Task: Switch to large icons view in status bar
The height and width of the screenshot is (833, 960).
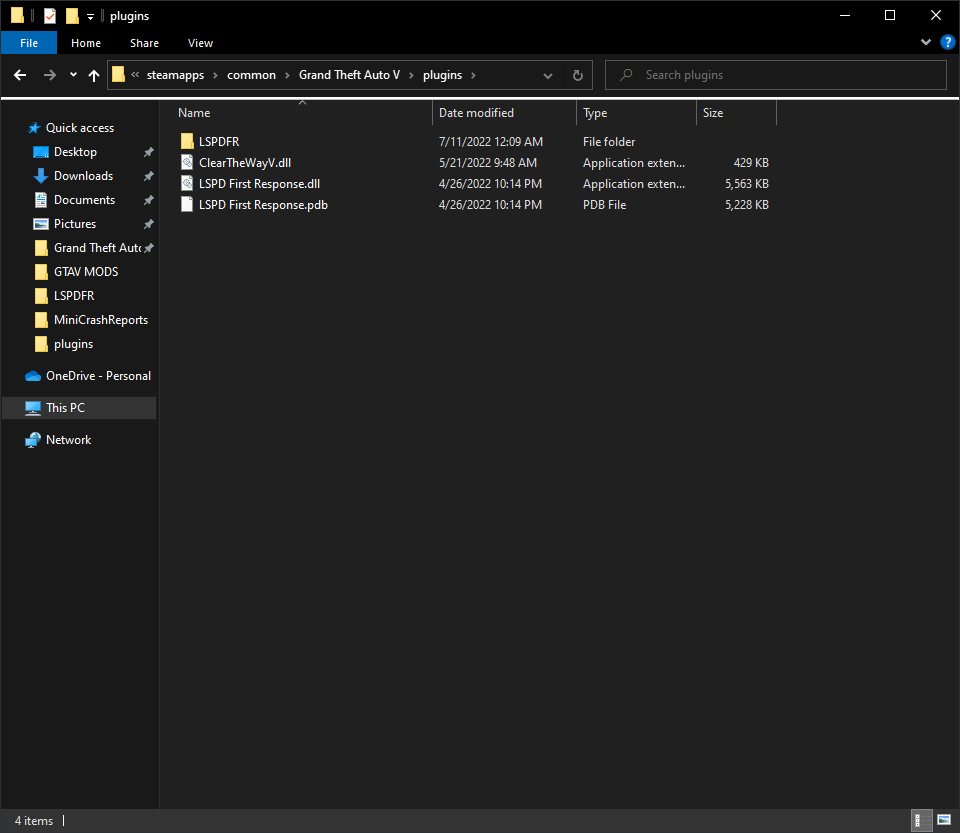Action: pyautogui.click(x=943, y=820)
